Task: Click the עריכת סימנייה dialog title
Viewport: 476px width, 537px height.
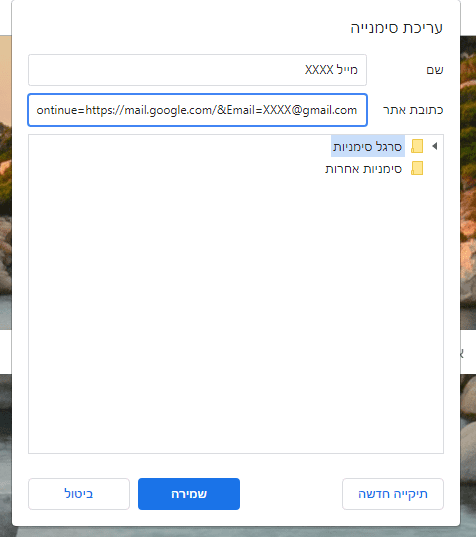Action: coord(396,27)
